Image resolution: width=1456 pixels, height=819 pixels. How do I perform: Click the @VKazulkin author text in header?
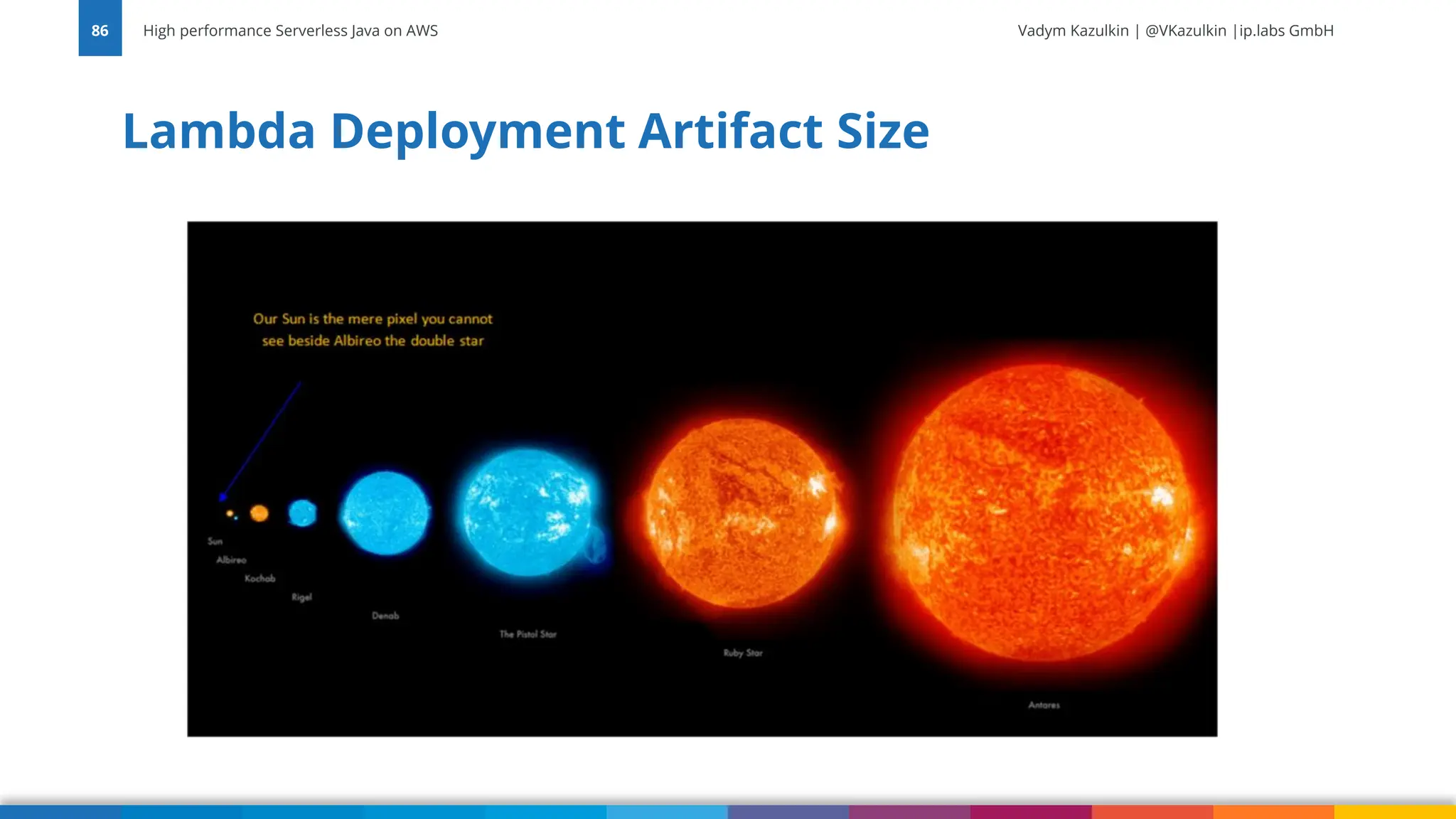click(1185, 31)
